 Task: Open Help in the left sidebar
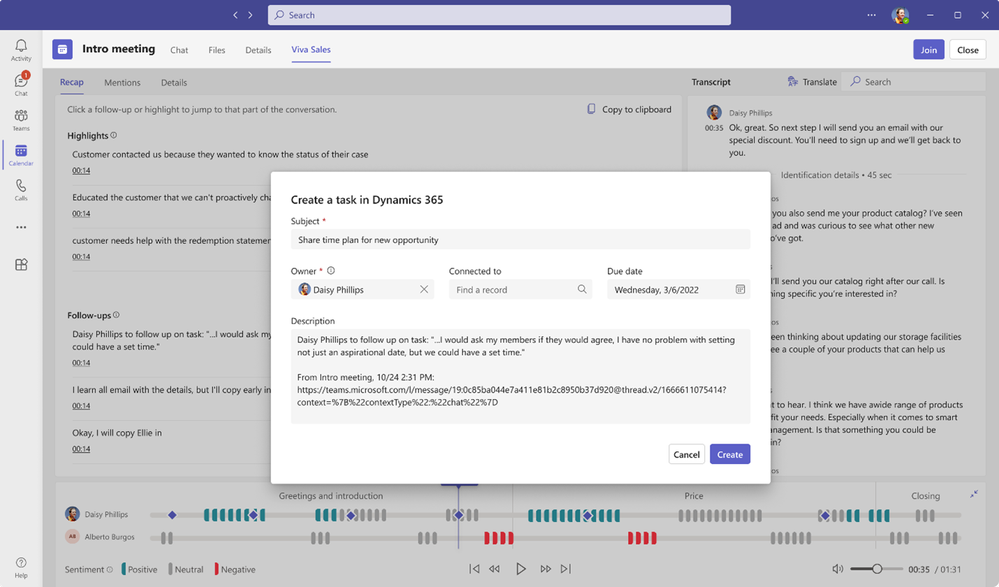pyautogui.click(x=21, y=567)
